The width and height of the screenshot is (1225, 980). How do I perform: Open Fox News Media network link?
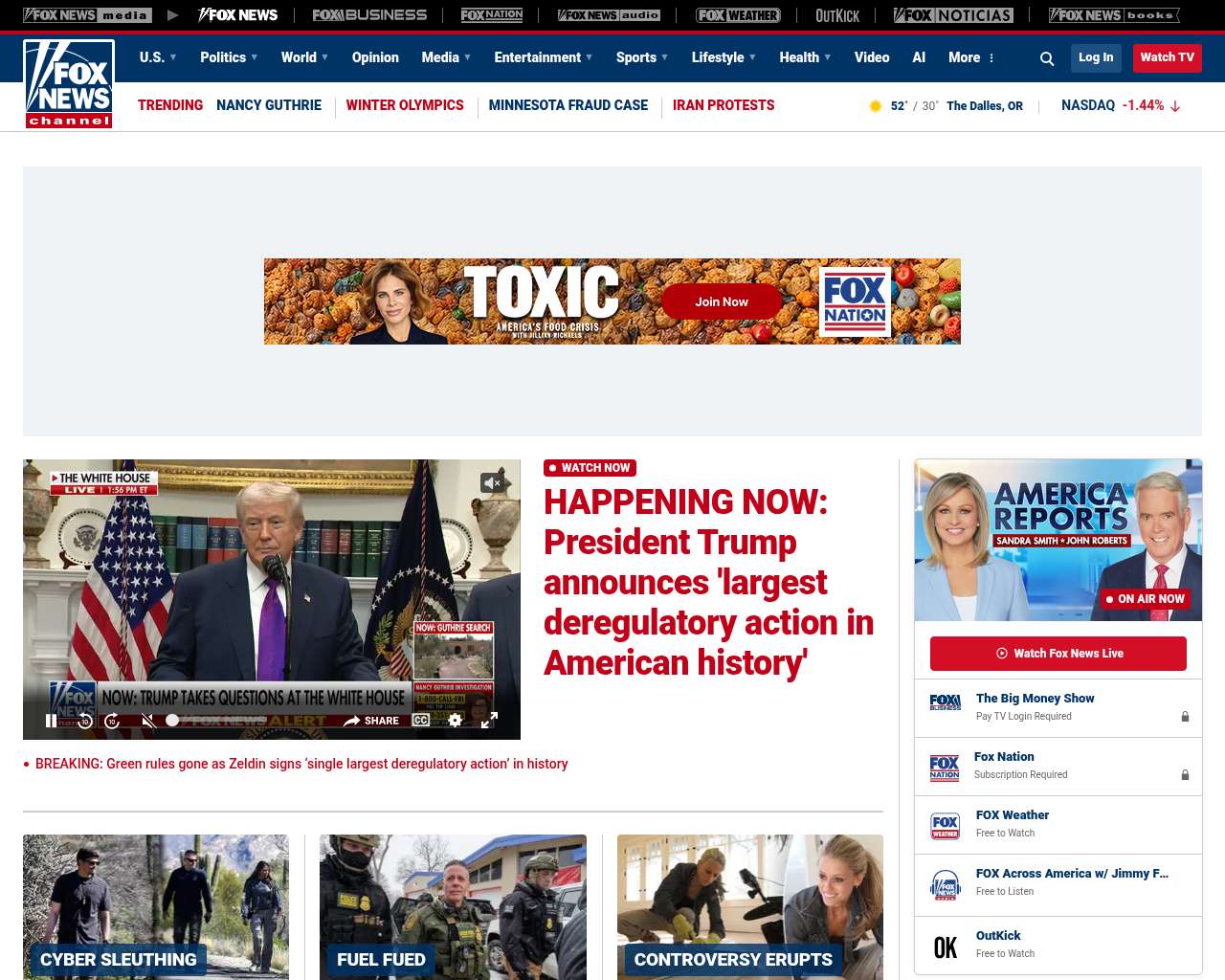(x=87, y=15)
